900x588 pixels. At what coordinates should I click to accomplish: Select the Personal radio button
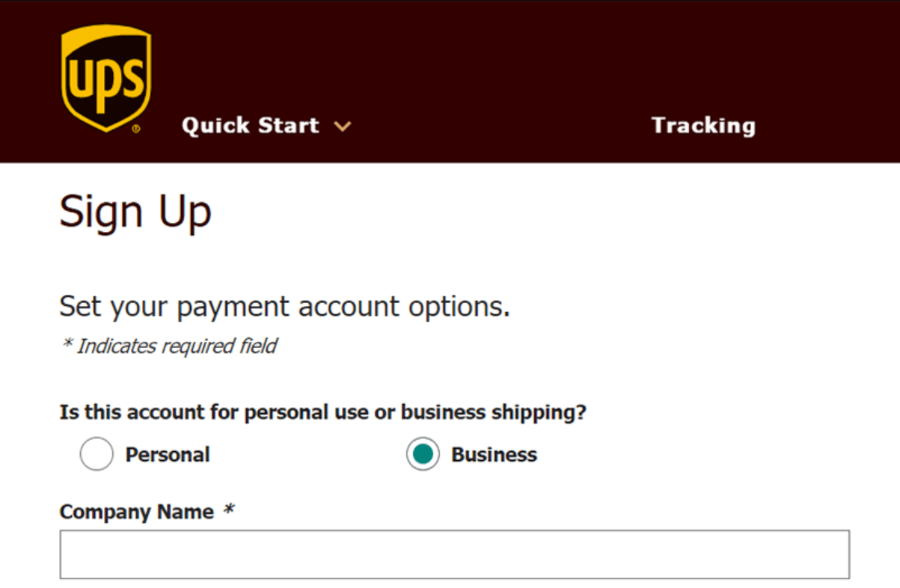click(x=97, y=454)
